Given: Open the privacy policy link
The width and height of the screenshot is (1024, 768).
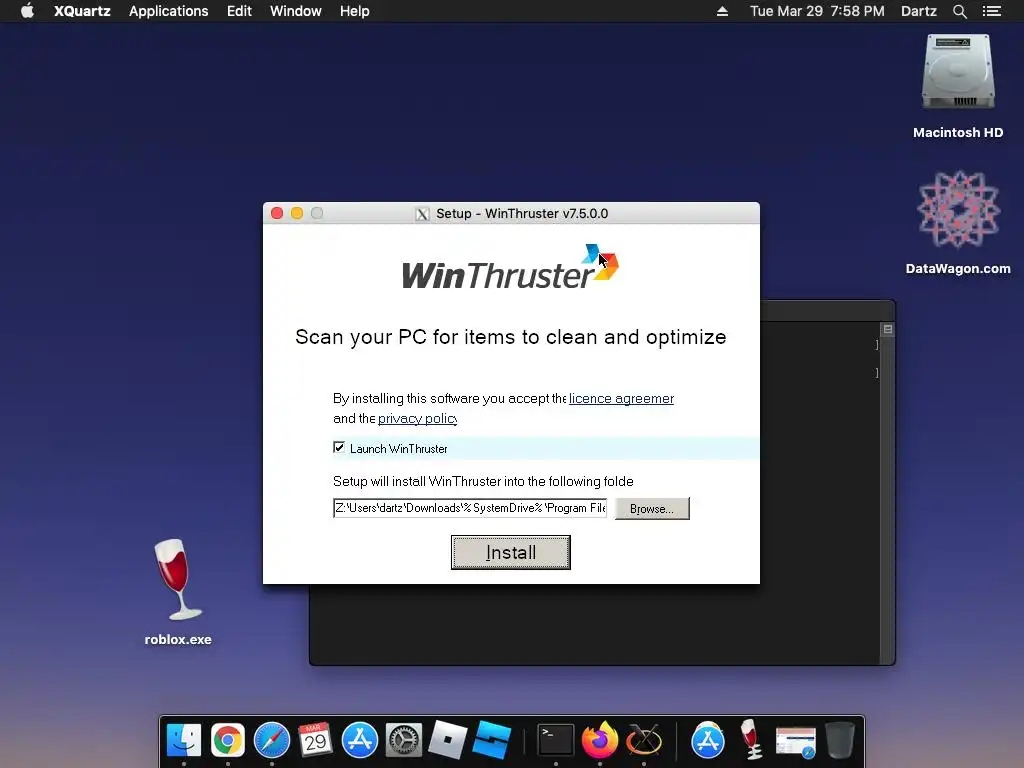Looking at the screenshot, I should [x=417, y=419].
